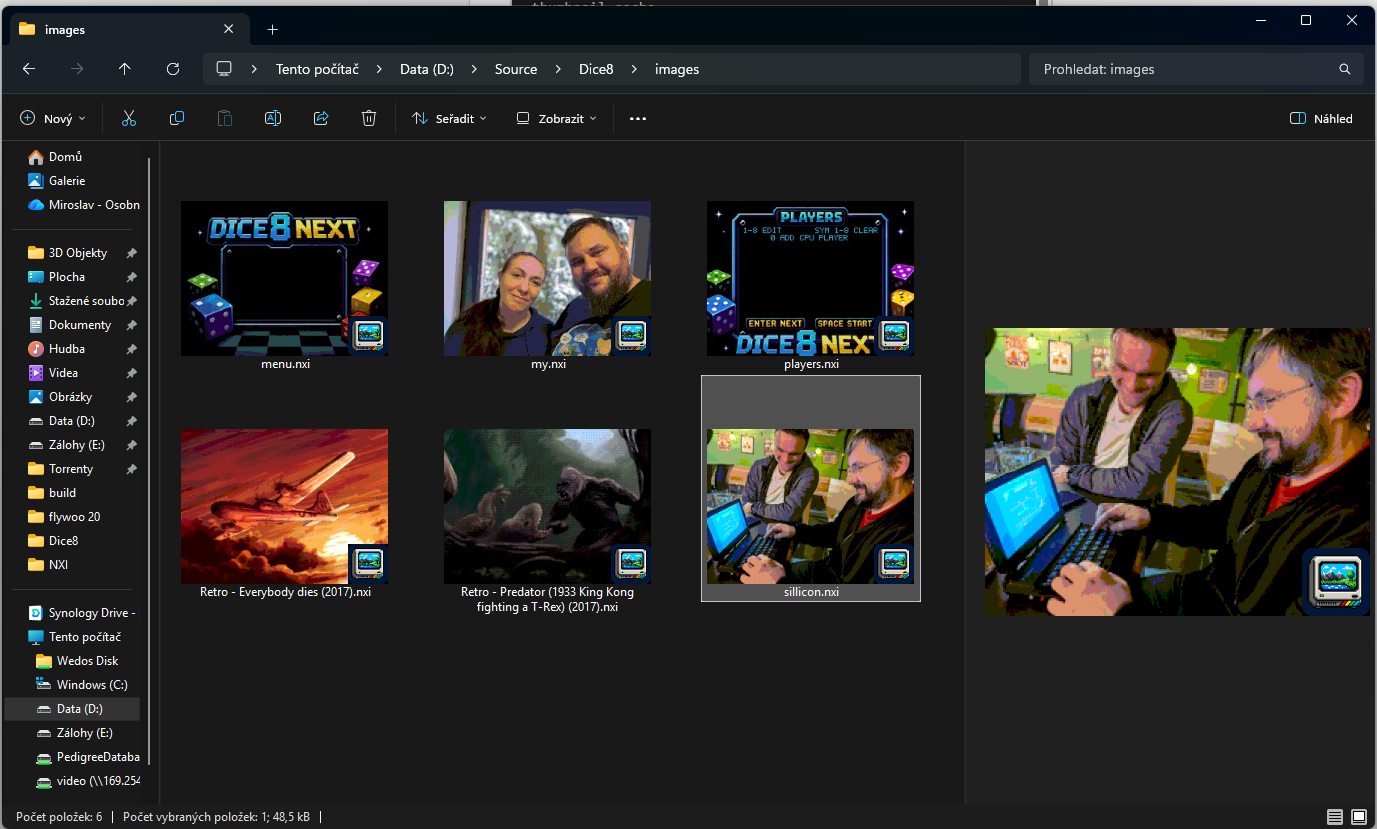This screenshot has width=1377, height=829.
Task: Select the images tab in title bar
Action: [128, 30]
